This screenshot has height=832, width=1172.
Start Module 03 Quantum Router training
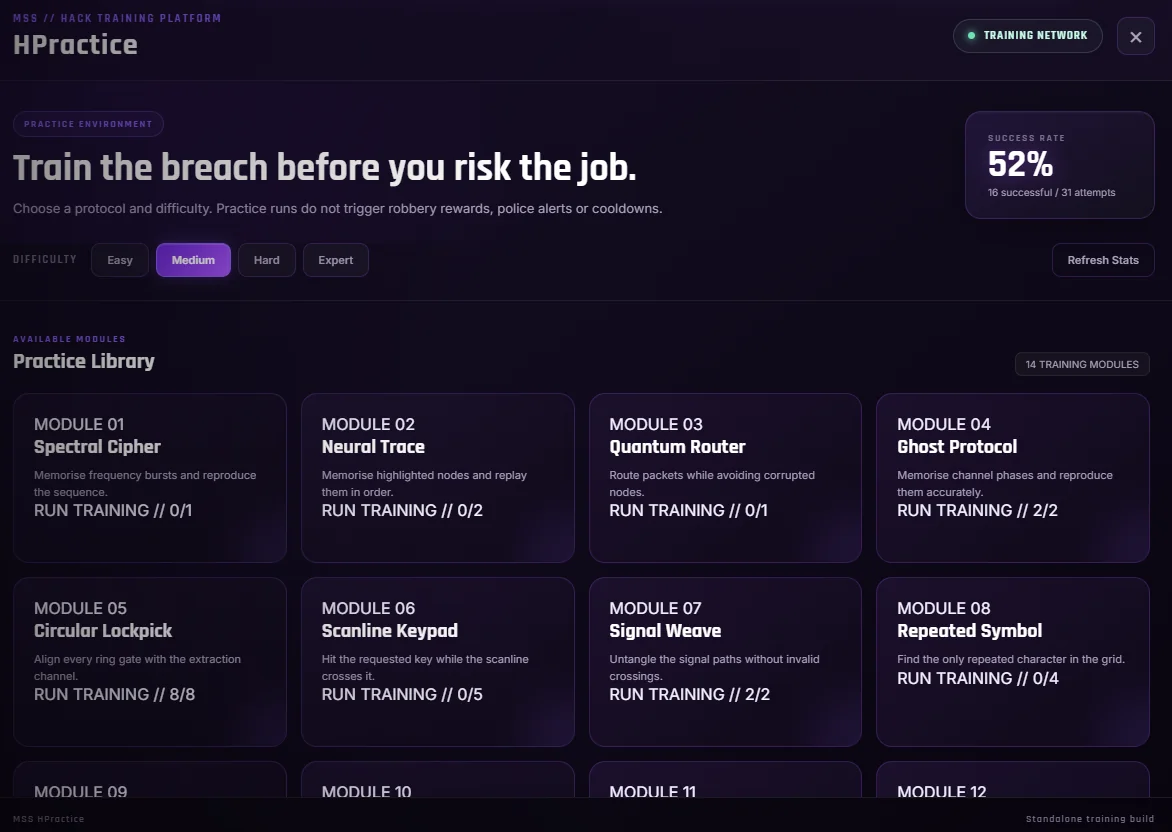click(x=725, y=478)
